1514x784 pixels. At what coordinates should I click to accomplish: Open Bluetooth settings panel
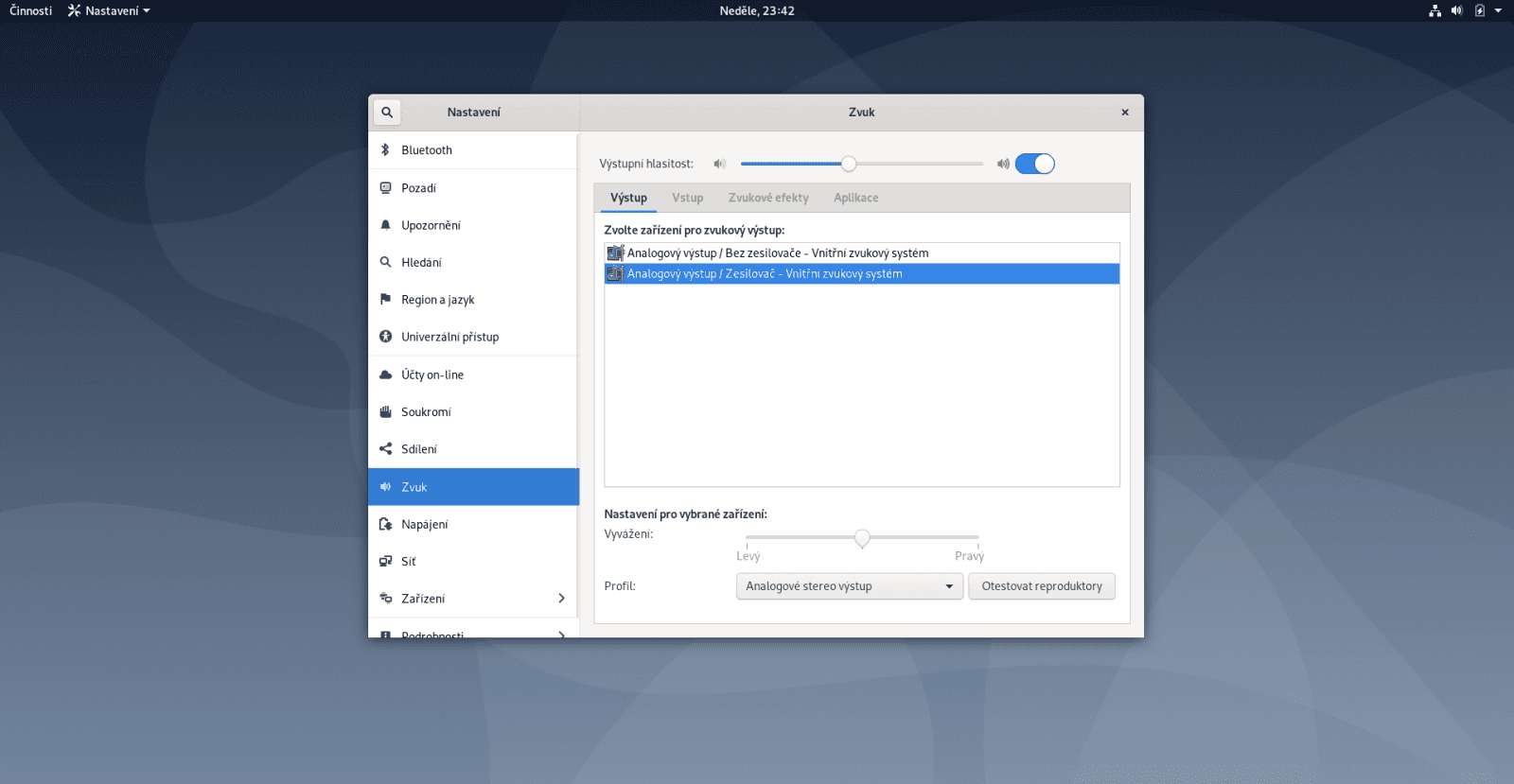[x=473, y=149]
